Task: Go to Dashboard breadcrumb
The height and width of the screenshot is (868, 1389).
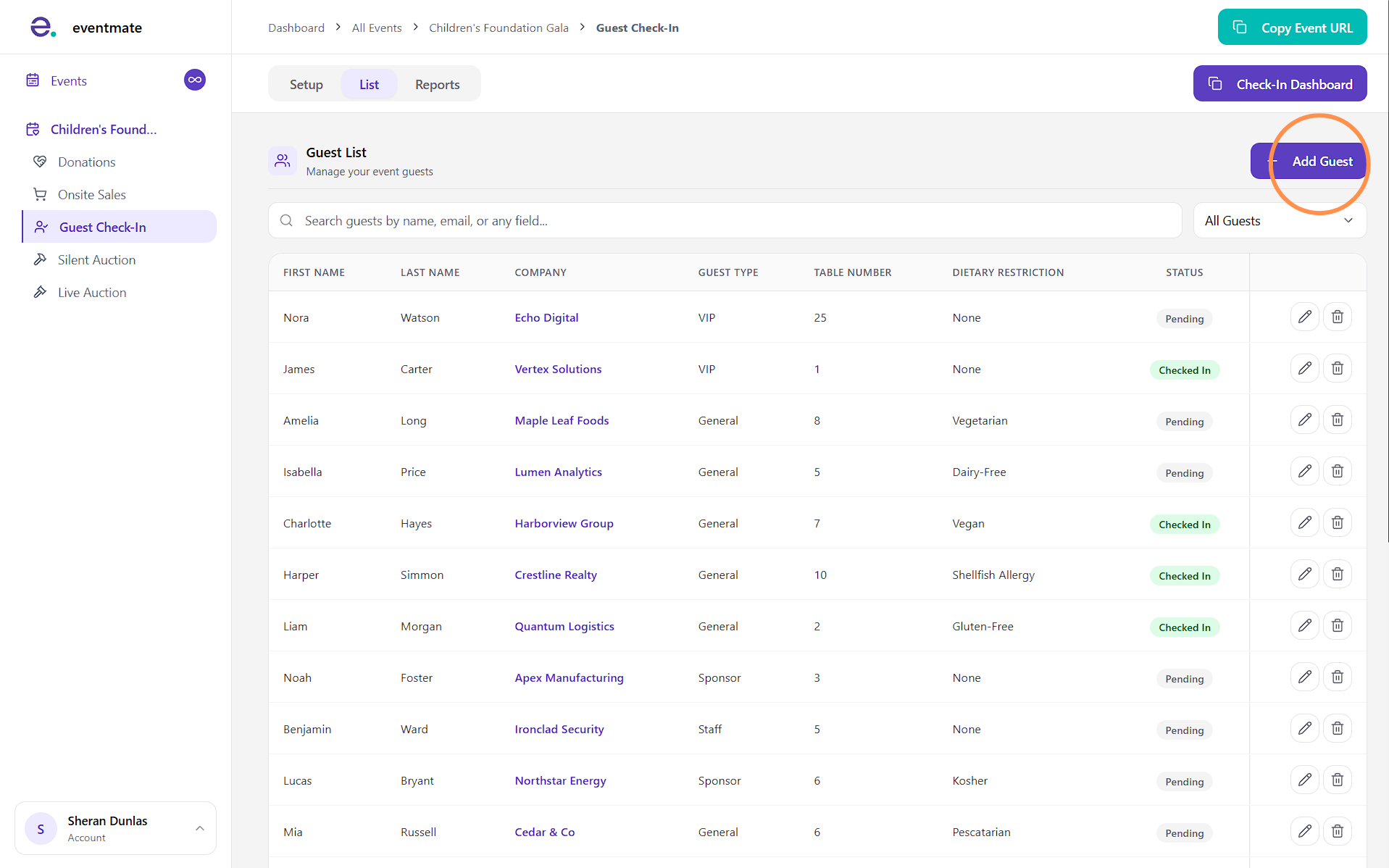Action: pyautogui.click(x=296, y=28)
